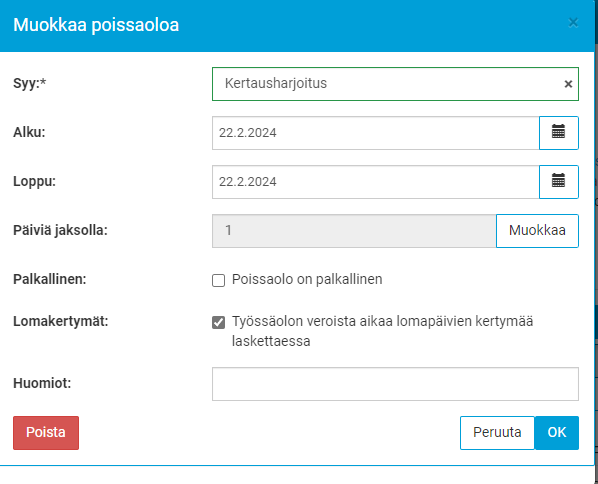Click into the Huomiot notes field
Screen dimensions: 598x484
pos(395,384)
